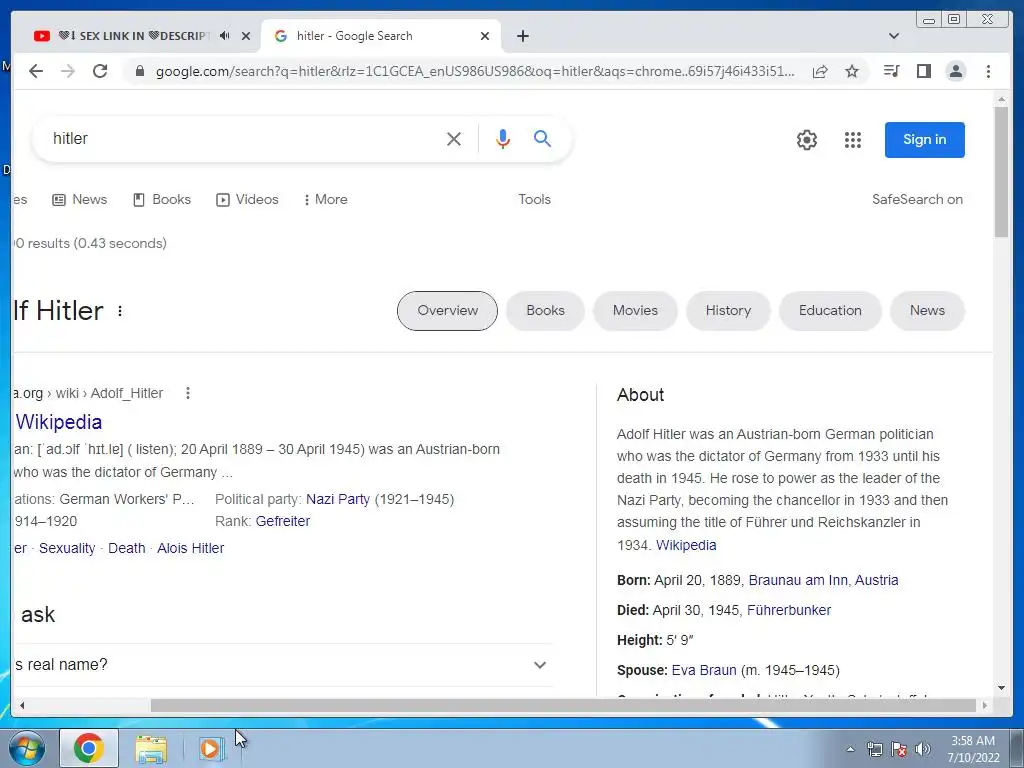1024x768 pixels.
Task: Click the address bar URL
Action: (475, 71)
